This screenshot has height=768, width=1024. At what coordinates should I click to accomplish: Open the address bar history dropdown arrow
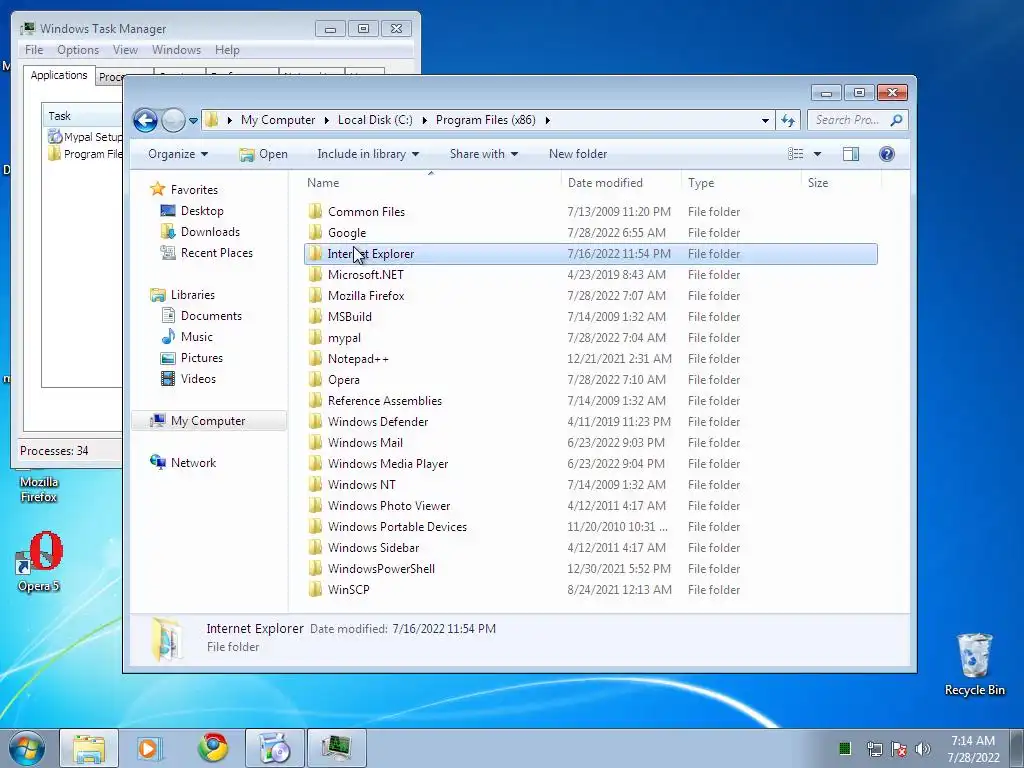click(765, 120)
